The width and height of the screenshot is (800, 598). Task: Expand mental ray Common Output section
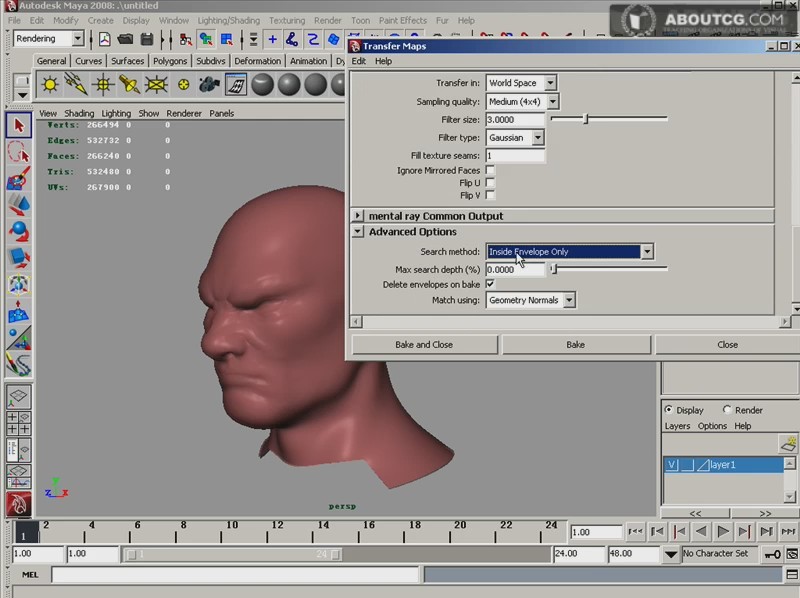358,215
